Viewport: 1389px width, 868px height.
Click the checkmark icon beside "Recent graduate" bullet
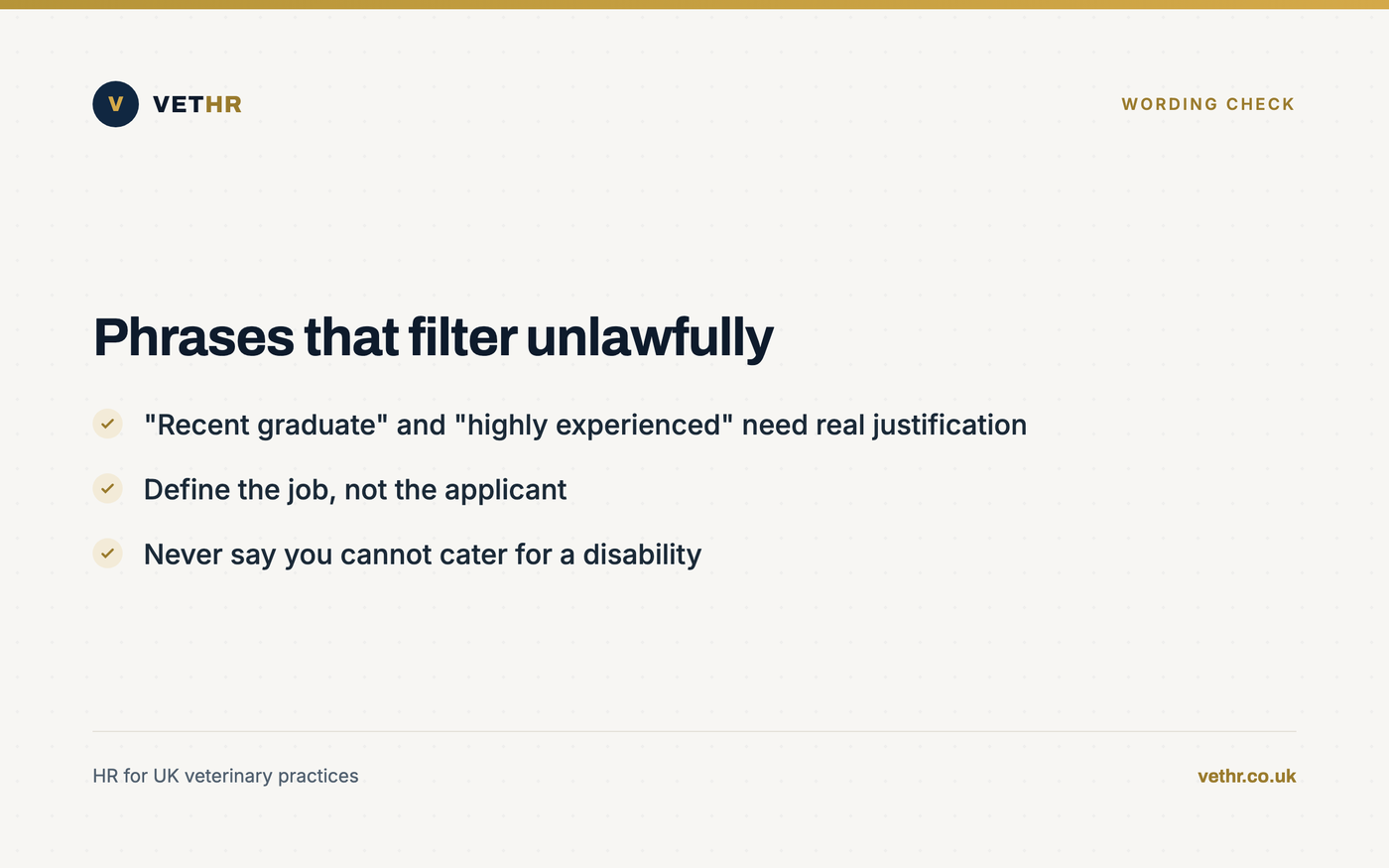coord(107,424)
